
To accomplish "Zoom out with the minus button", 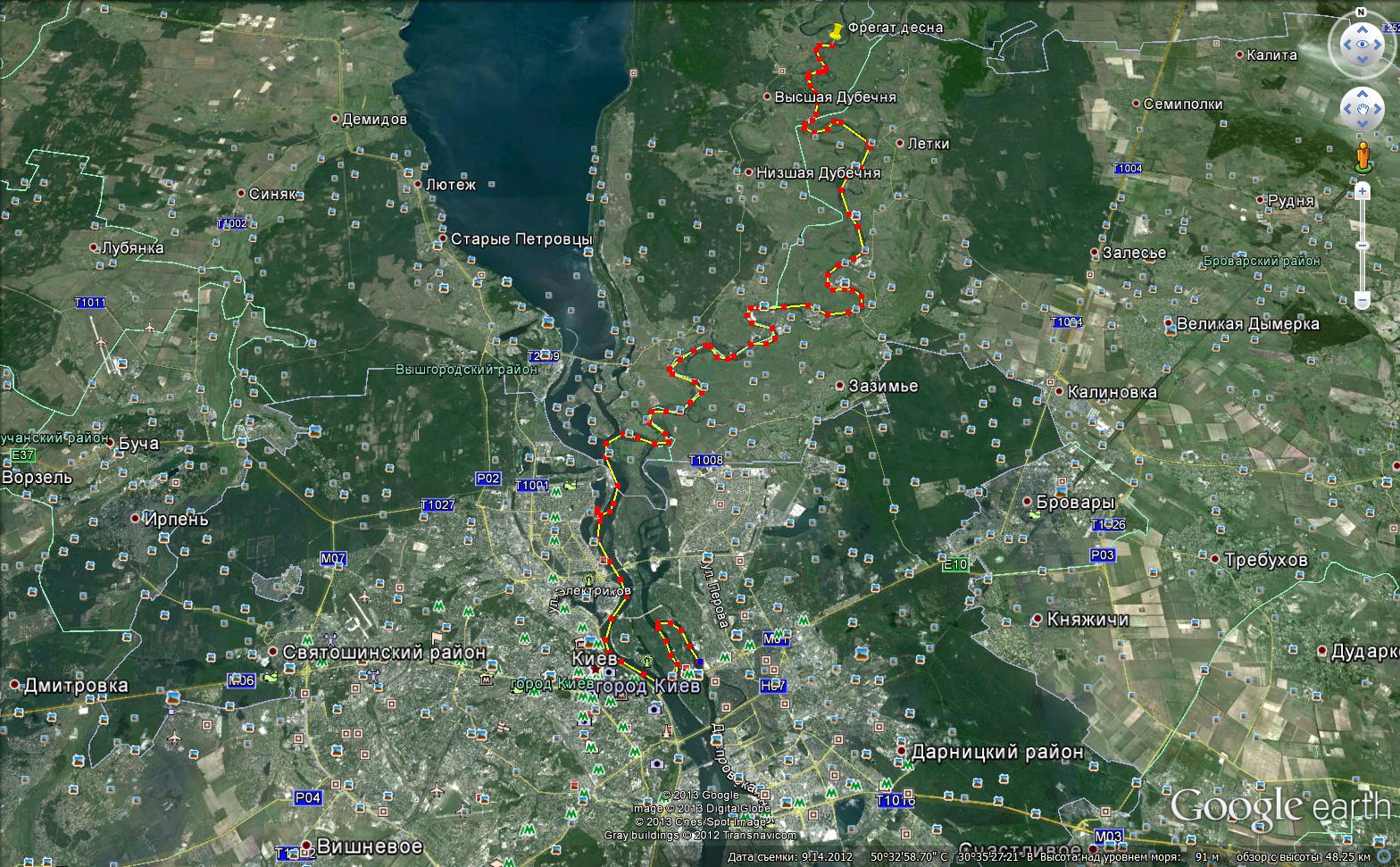I will [x=1362, y=300].
